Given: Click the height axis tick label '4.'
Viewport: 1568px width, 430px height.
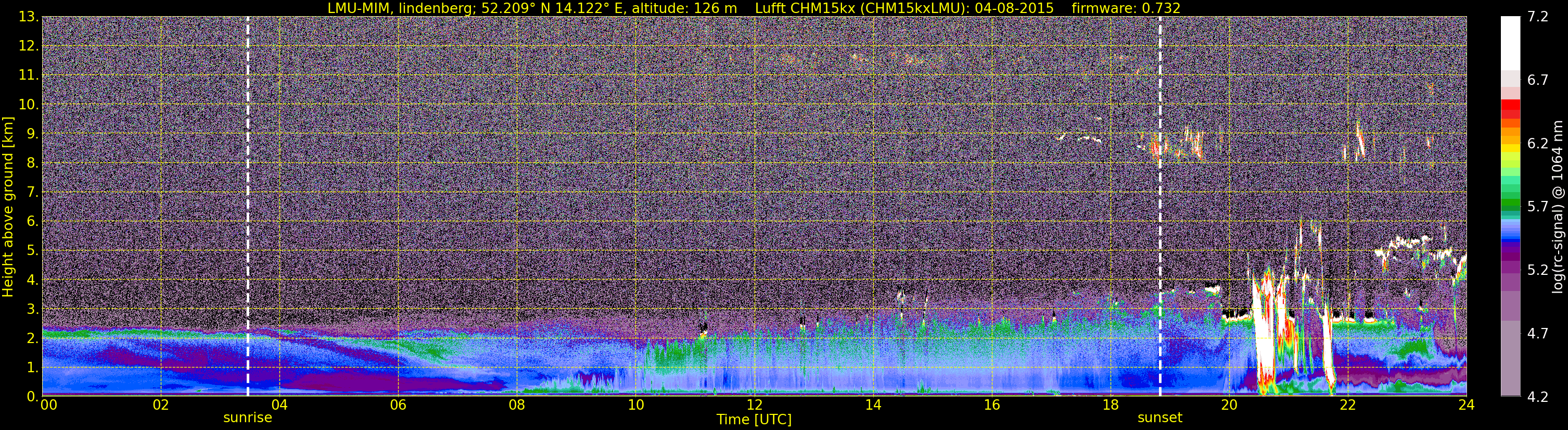Looking at the screenshot, I should click(x=32, y=280).
